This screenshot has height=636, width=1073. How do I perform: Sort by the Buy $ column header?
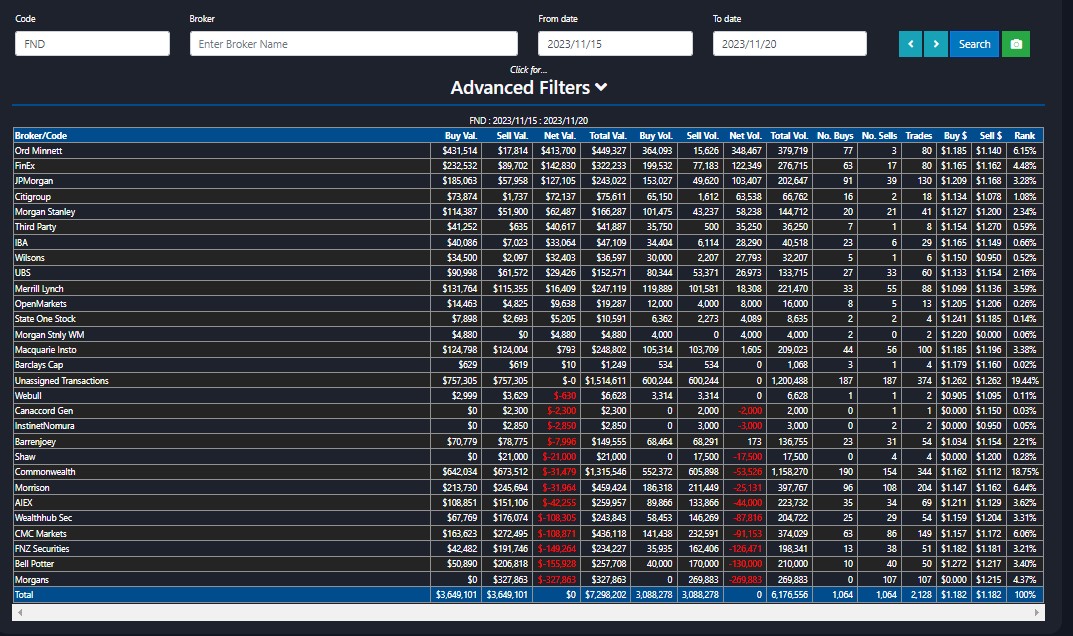click(955, 136)
